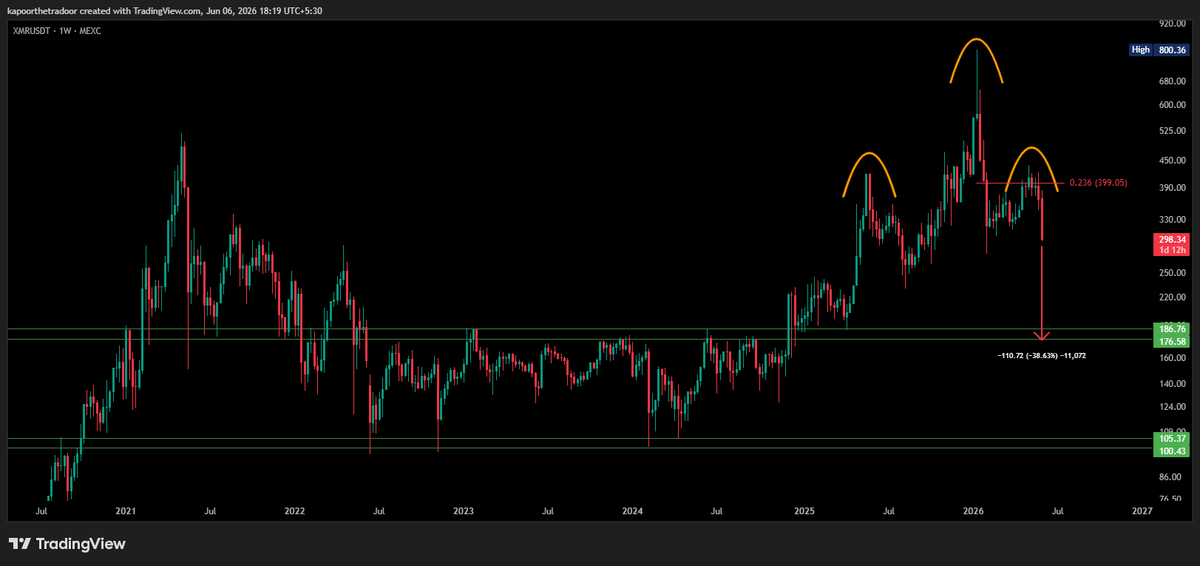Click the High 800.36 price label
This screenshot has width=1200, height=566.
[x=1157, y=49]
